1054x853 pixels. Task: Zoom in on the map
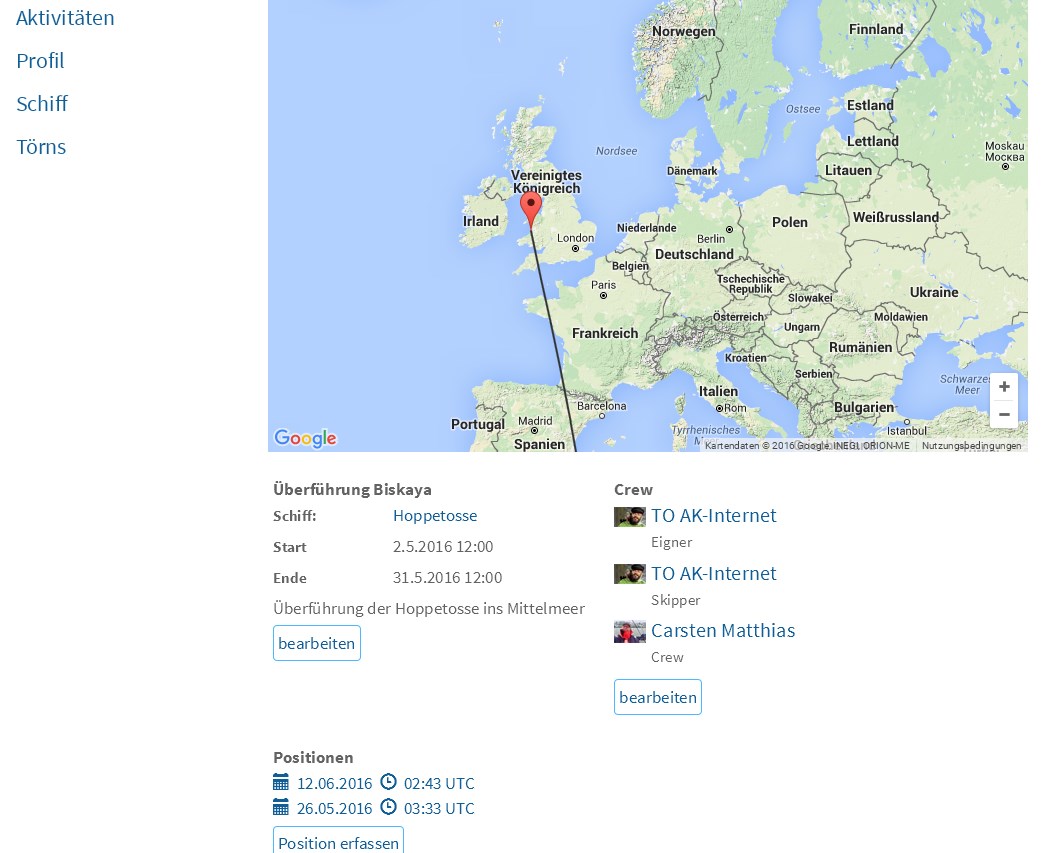click(1004, 387)
